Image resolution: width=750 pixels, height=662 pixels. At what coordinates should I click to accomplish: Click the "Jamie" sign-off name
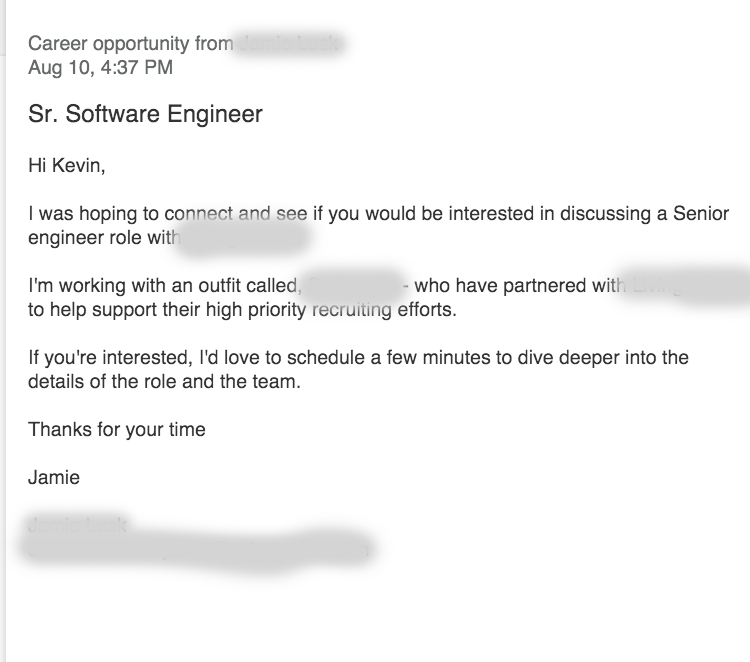pyautogui.click(x=54, y=477)
